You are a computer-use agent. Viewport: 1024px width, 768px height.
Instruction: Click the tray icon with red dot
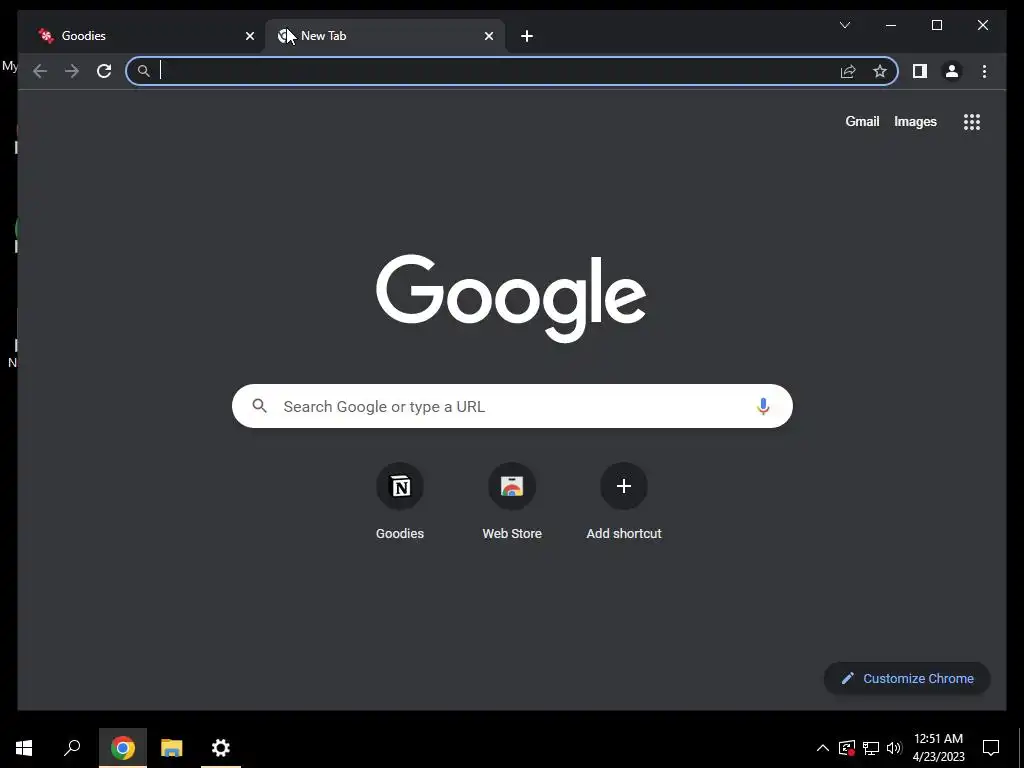coord(847,748)
